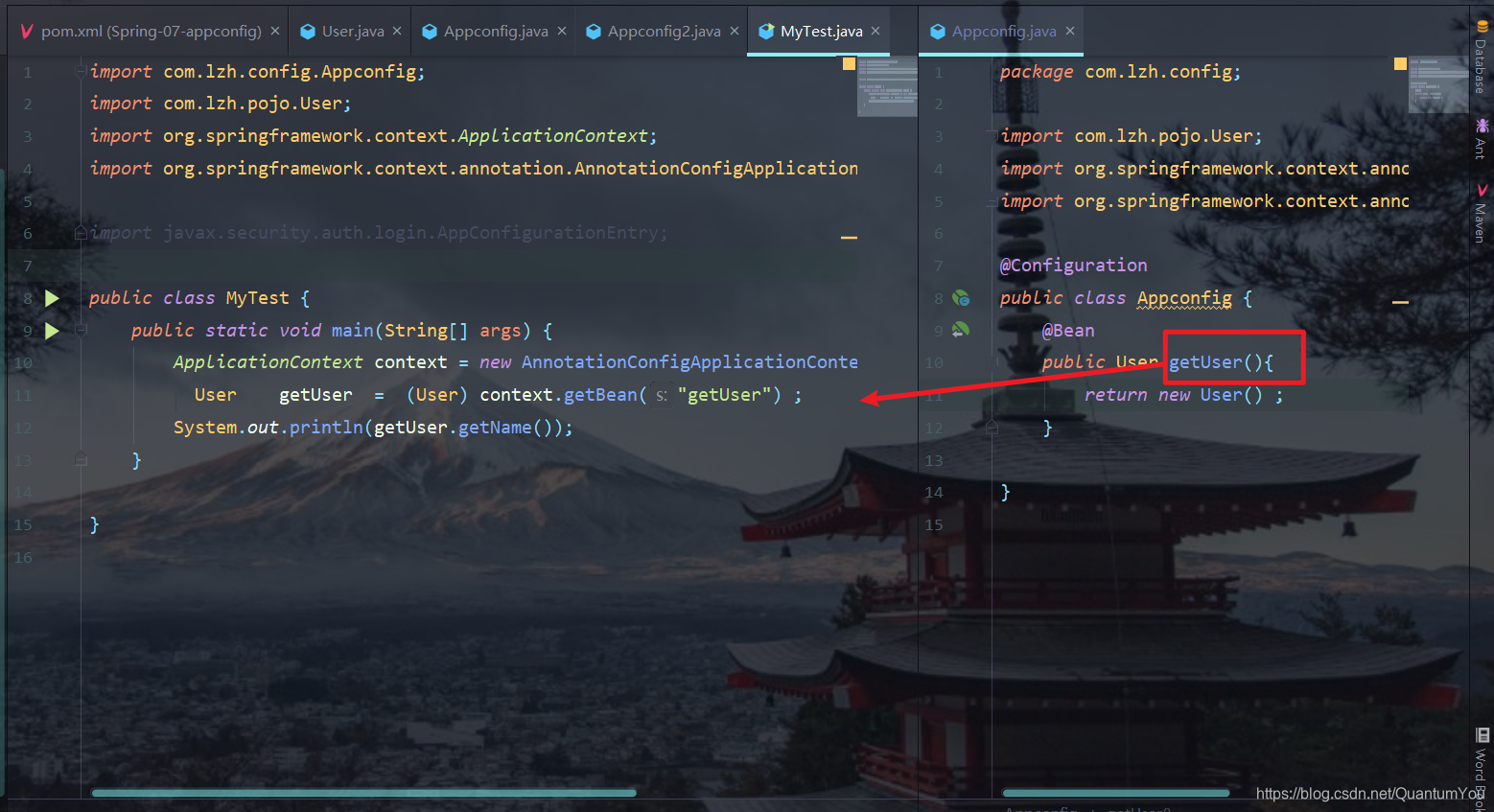Close right pane Appconfig.java tab
The height and width of the screenshot is (812, 1494).
[x=1070, y=32]
